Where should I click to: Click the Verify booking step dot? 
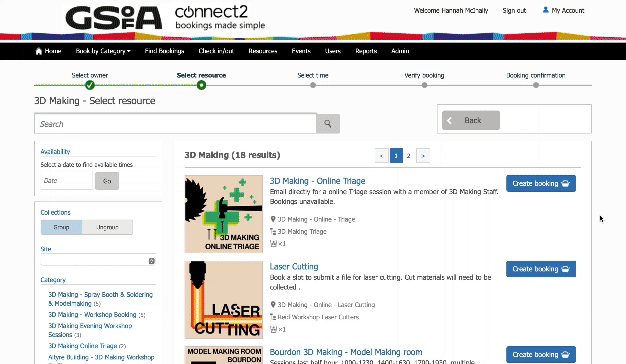click(x=424, y=85)
